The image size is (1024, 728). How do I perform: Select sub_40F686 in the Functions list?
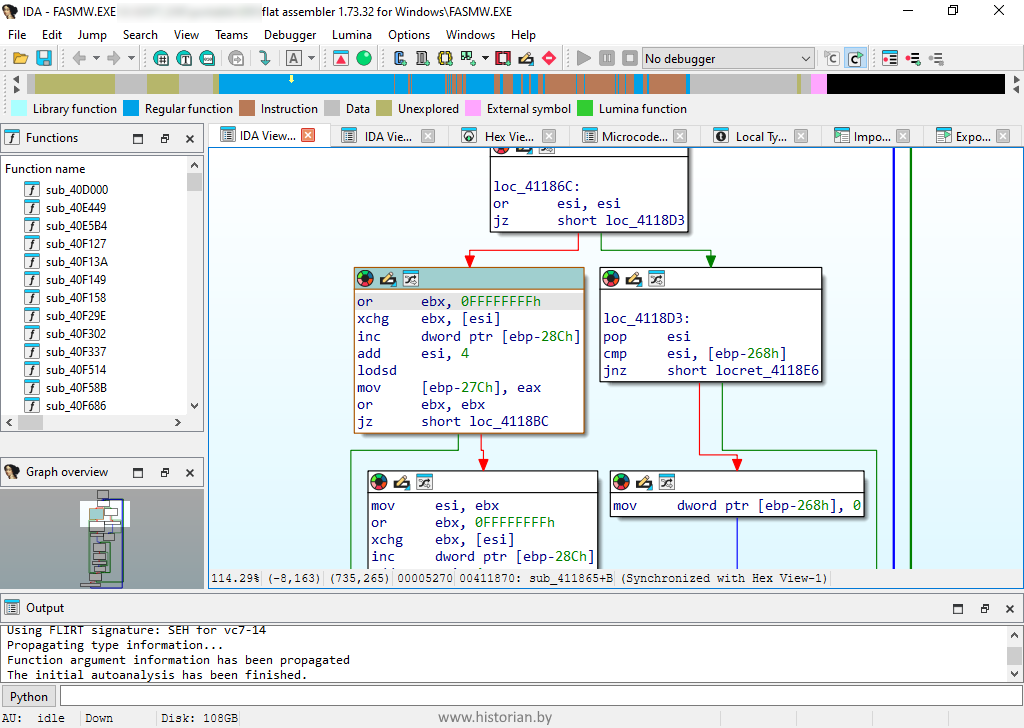pyautogui.click(x=76, y=405)
